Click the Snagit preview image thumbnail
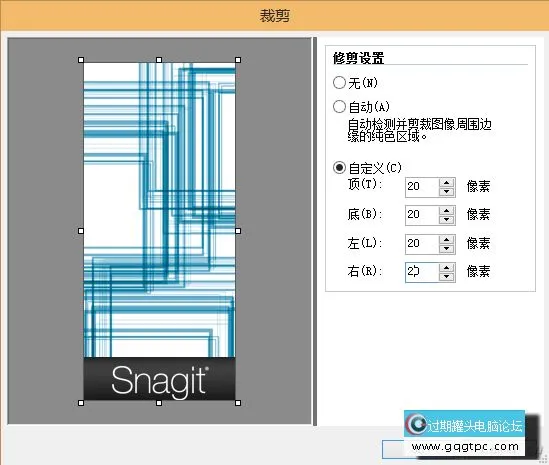The width and height of the screenshot is (549, 465). pyautogui.click(x=159, y=231)
